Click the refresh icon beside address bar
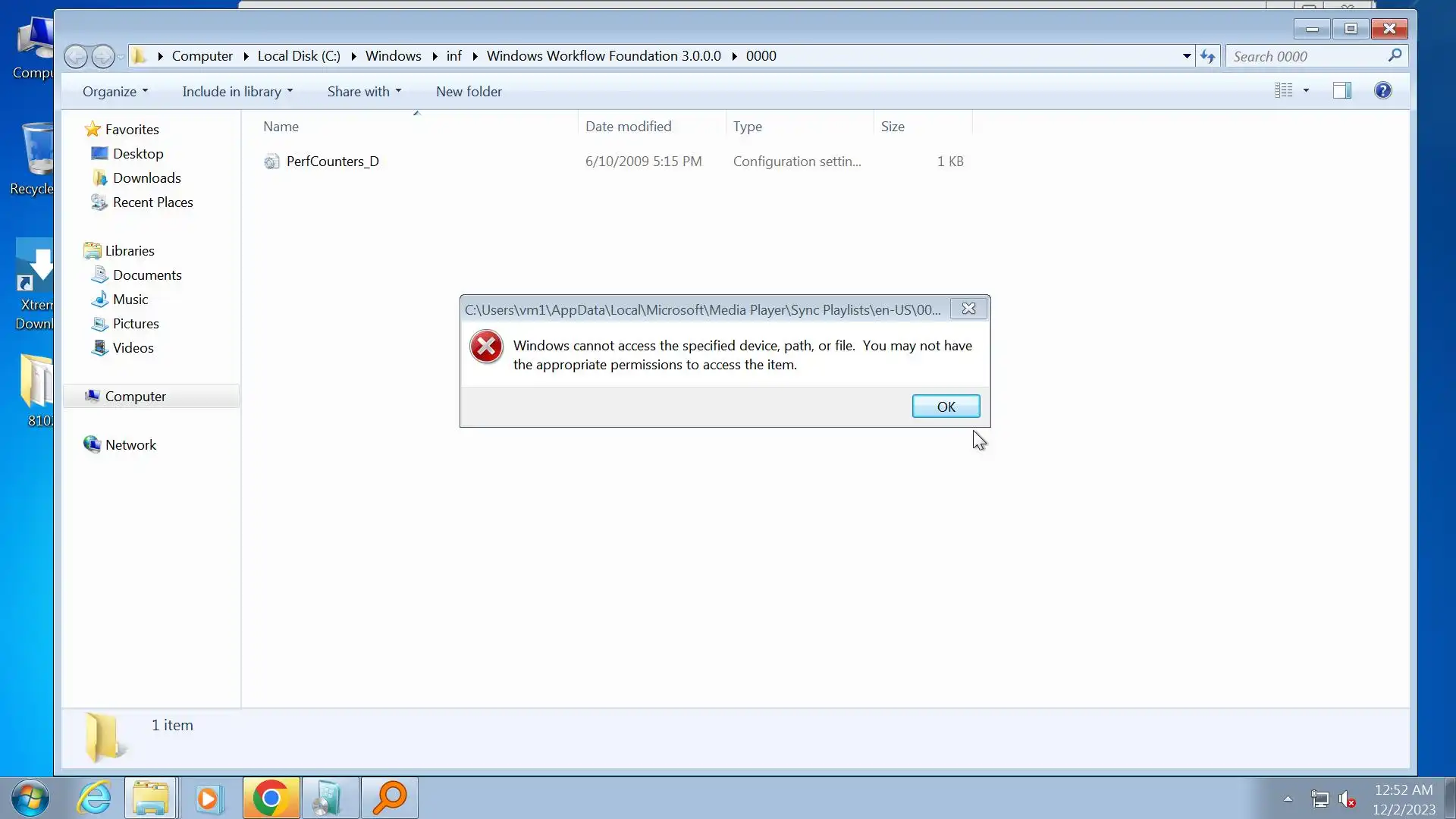The height and width of the screenshot is (819, 1456). click(x=1208, y=56)
